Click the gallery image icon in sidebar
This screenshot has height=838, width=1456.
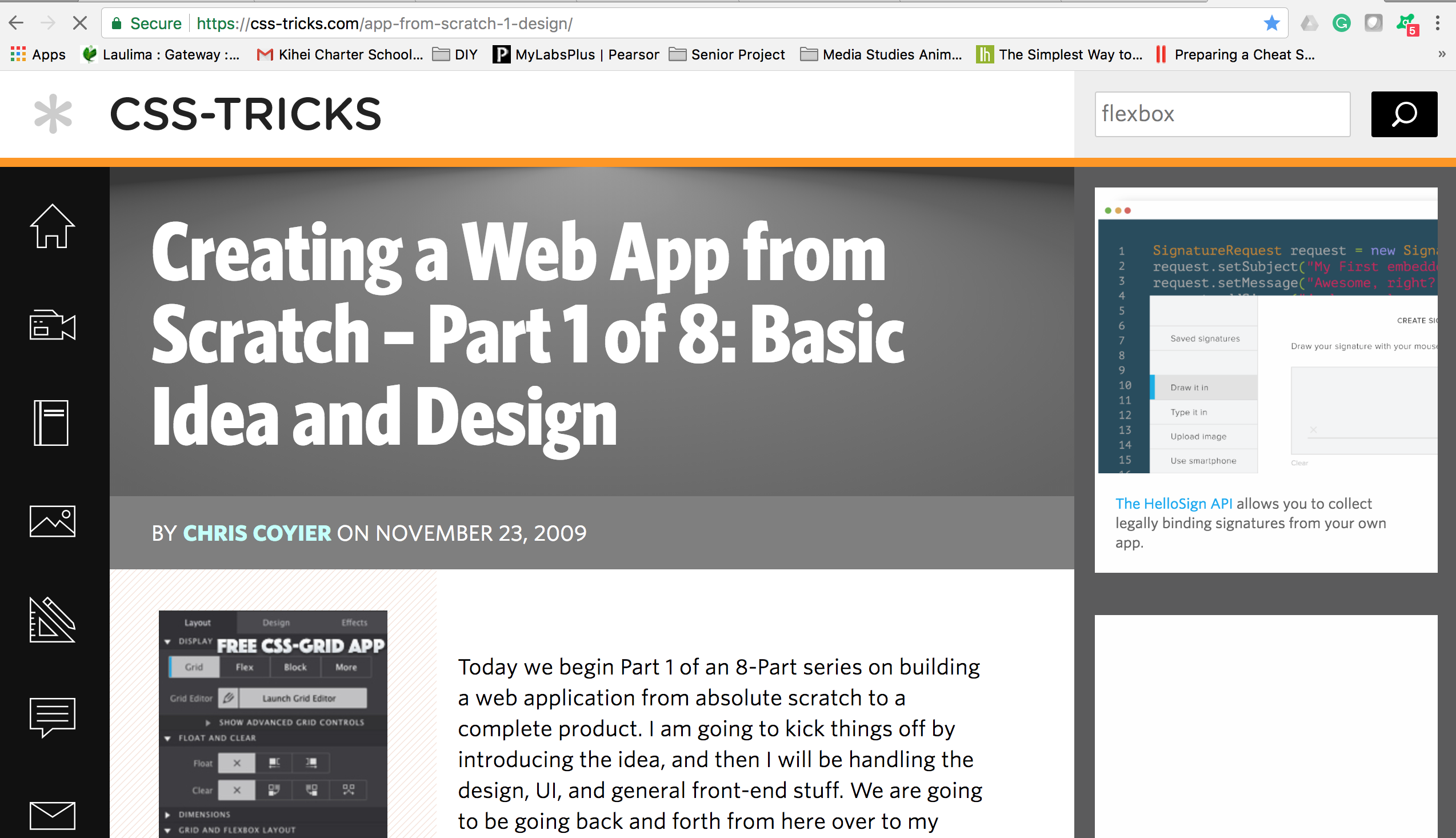53,521
